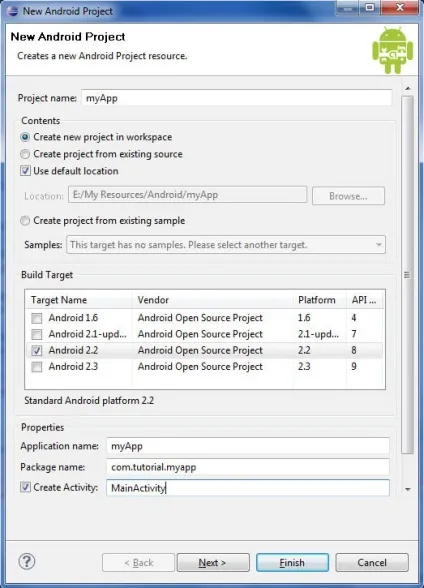Click Vendor cell of Android 1.6 row
The width and height of the screenshot is (424, 588).
pos(200,318)
